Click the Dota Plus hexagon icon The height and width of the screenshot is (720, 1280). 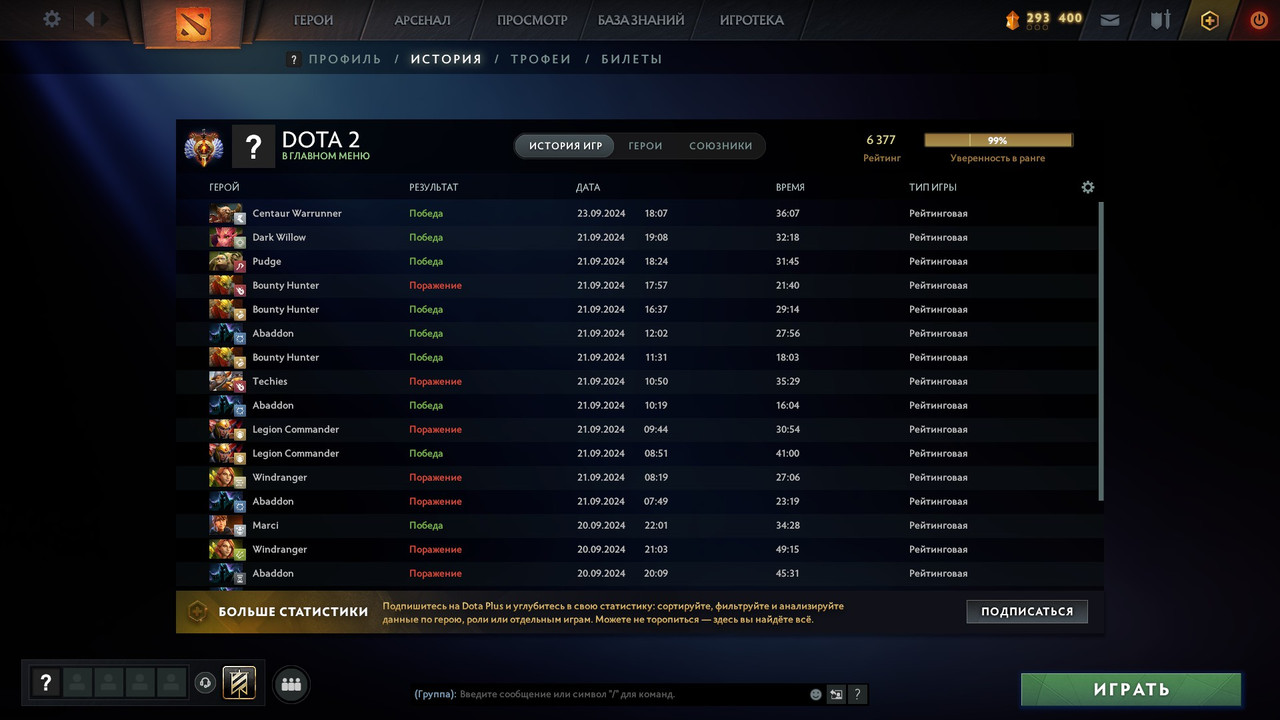pyautogui.click(x=1210, y=19)
